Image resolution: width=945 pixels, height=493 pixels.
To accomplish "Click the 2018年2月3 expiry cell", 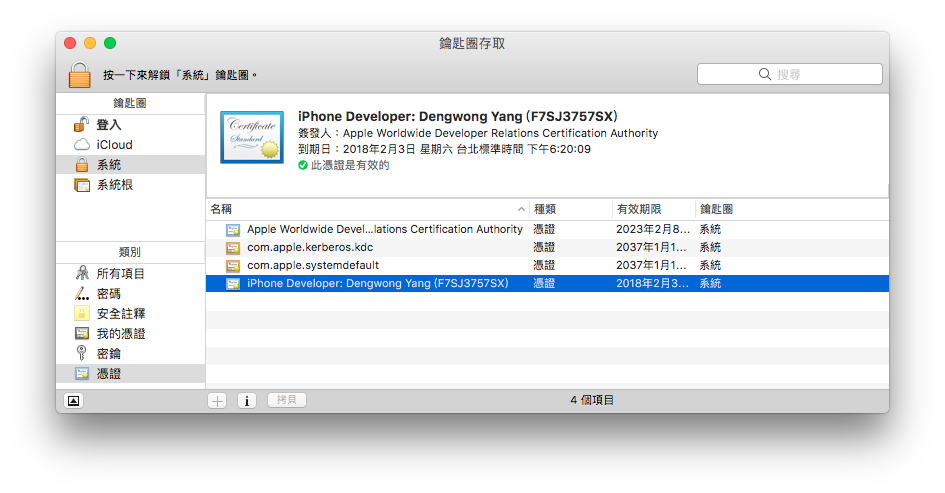I will click(652, 283).
